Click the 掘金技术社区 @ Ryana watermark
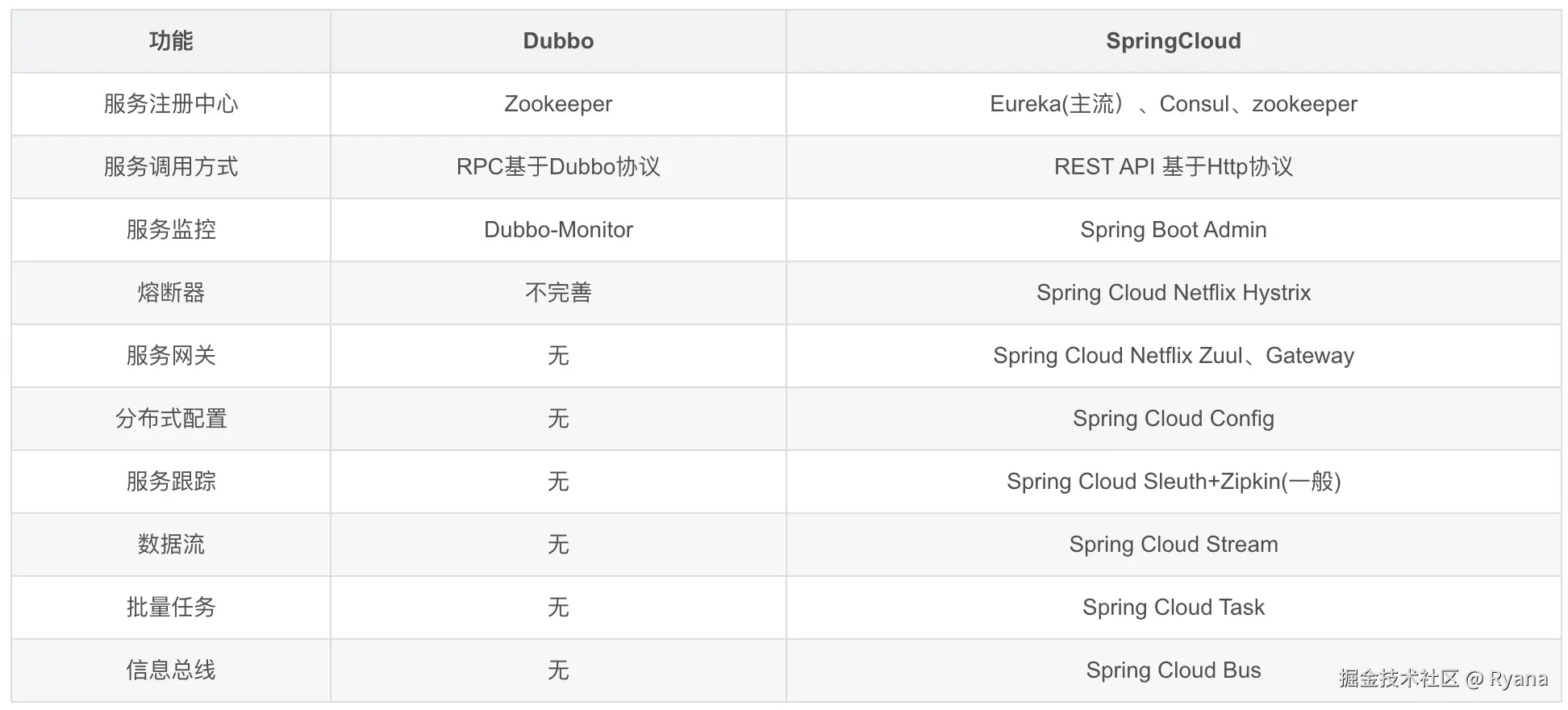 pyautogui.click(x=1443, y=679)
